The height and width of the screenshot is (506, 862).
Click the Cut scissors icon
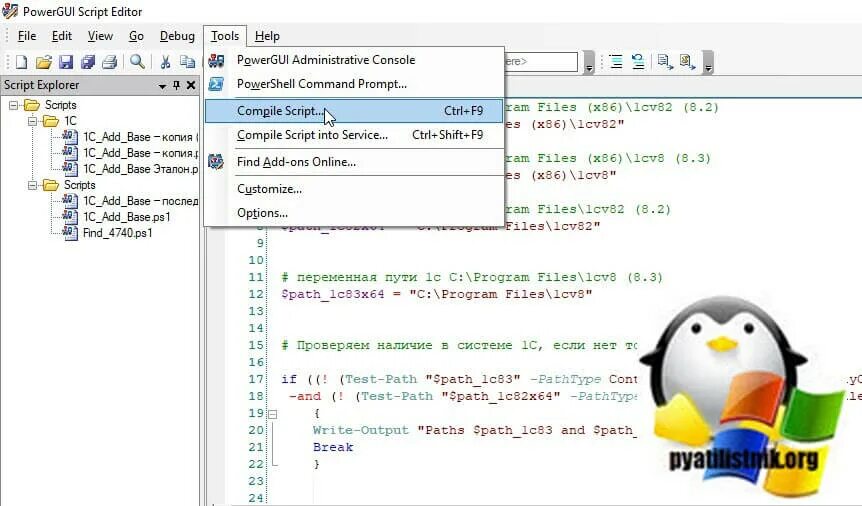coord(165,62)
